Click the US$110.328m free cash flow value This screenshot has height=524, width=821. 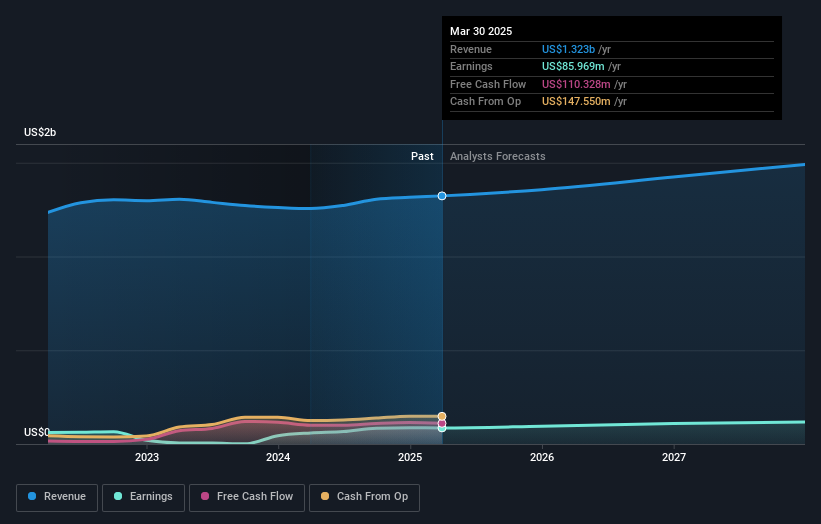point(576,84)
